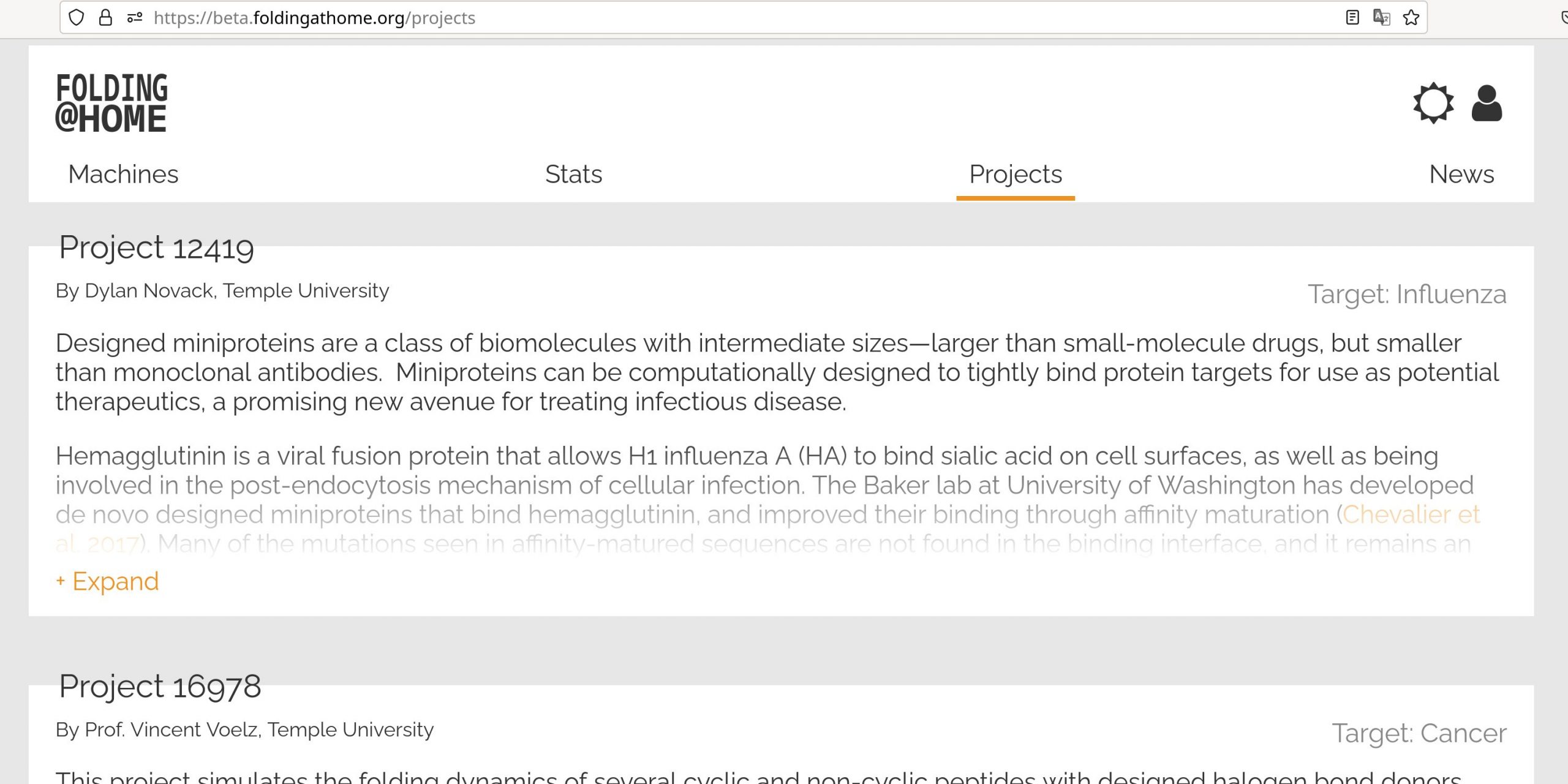The image size is (1568, 784).
Task: Click the padlock site security icon
Action: tap(105, 18)
